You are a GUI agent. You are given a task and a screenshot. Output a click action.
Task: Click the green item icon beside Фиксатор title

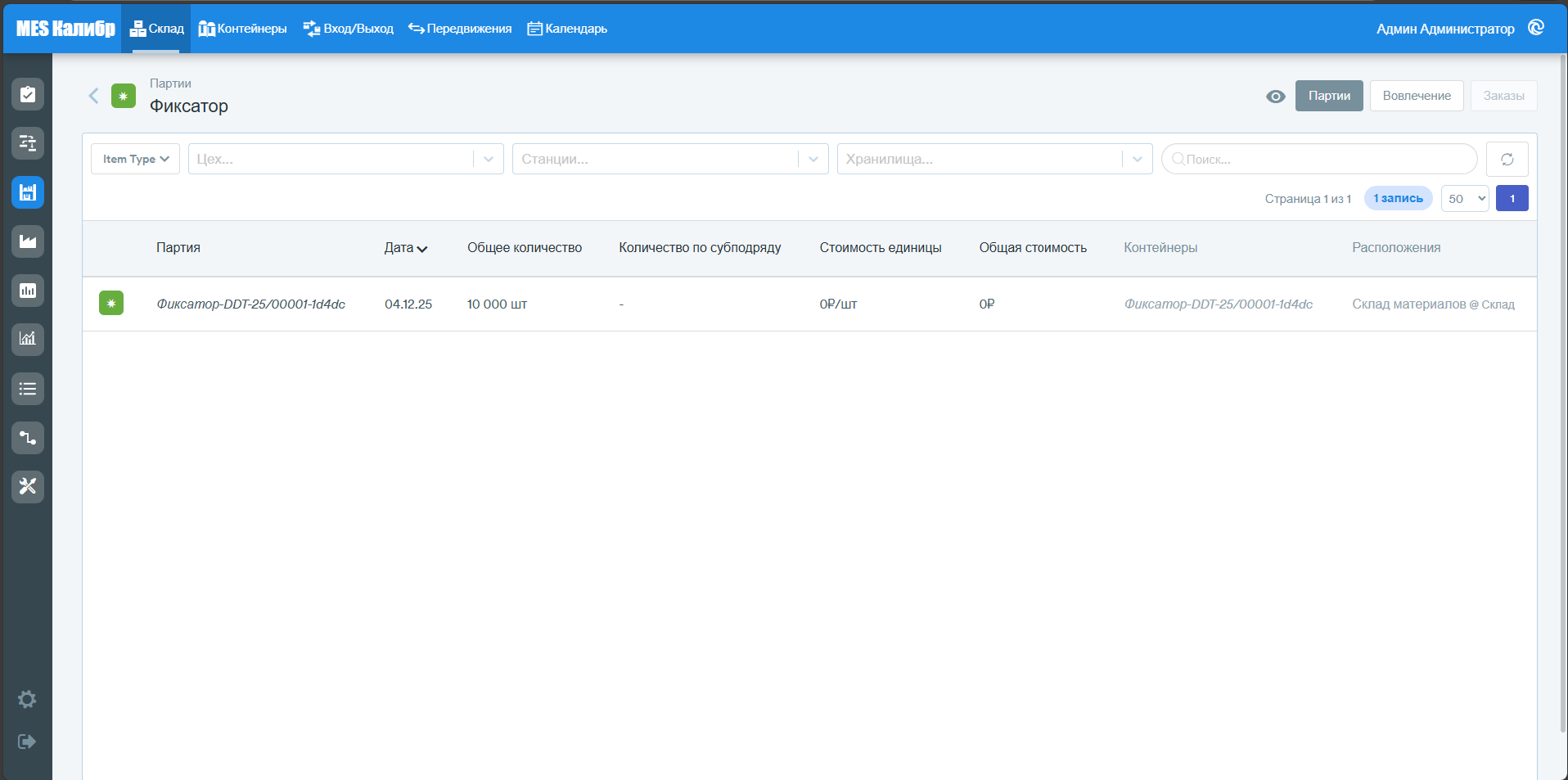coord(124,96)
